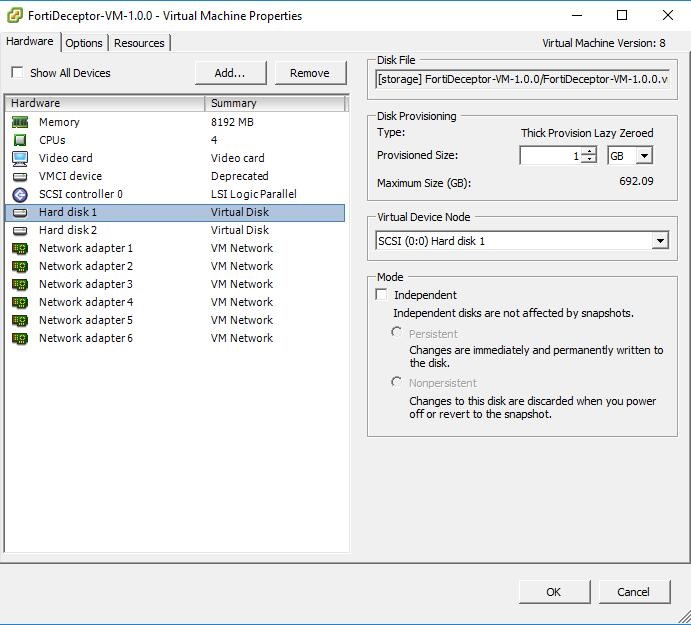Close the Virtual Machine Properties window
The image size is (691, 625).
668,15
